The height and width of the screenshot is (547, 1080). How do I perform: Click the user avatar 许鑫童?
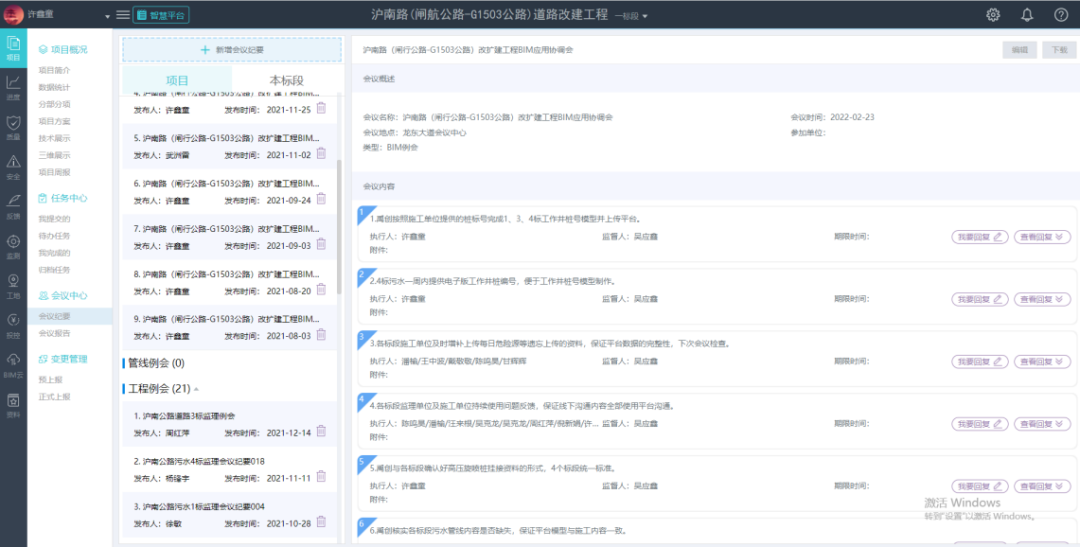[13, 14]
